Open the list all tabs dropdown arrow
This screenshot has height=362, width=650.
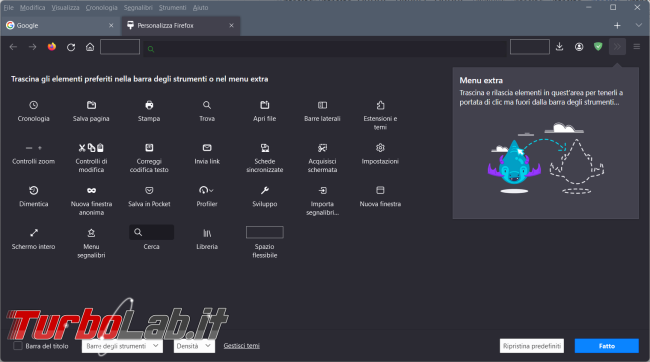tap(639, 25)
